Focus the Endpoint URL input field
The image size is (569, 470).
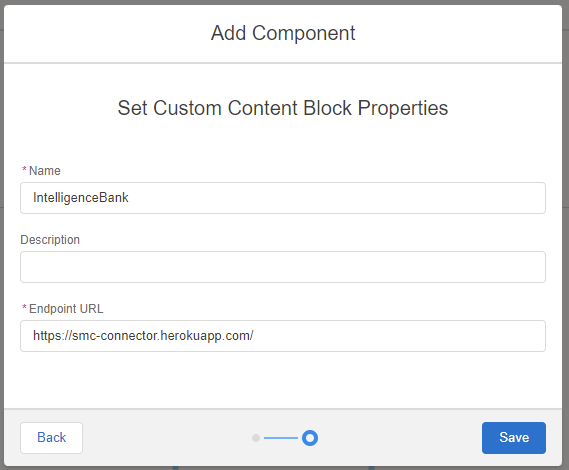(283, 336)
